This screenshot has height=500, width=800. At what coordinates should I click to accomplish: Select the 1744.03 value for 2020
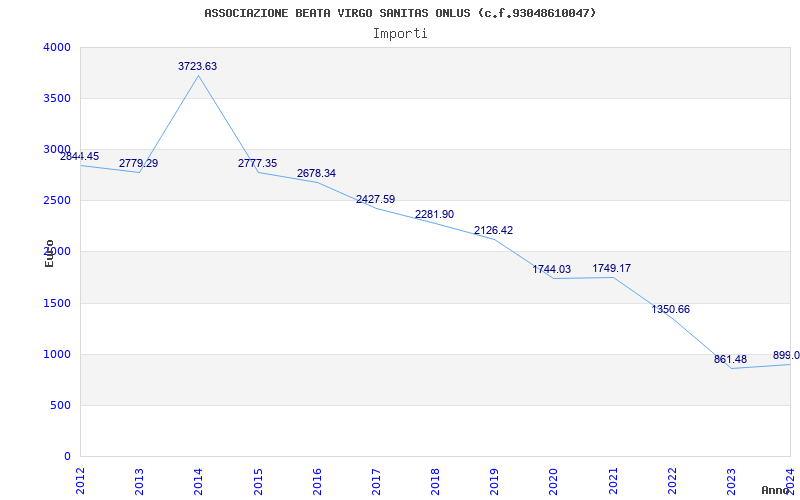(551, 270)
